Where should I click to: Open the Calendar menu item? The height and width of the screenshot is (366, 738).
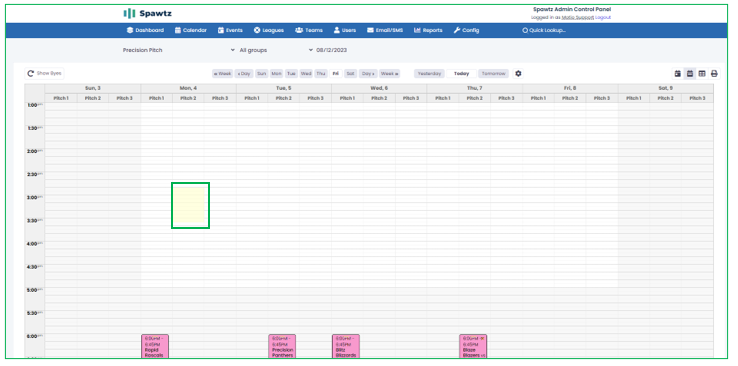point(191,30)
